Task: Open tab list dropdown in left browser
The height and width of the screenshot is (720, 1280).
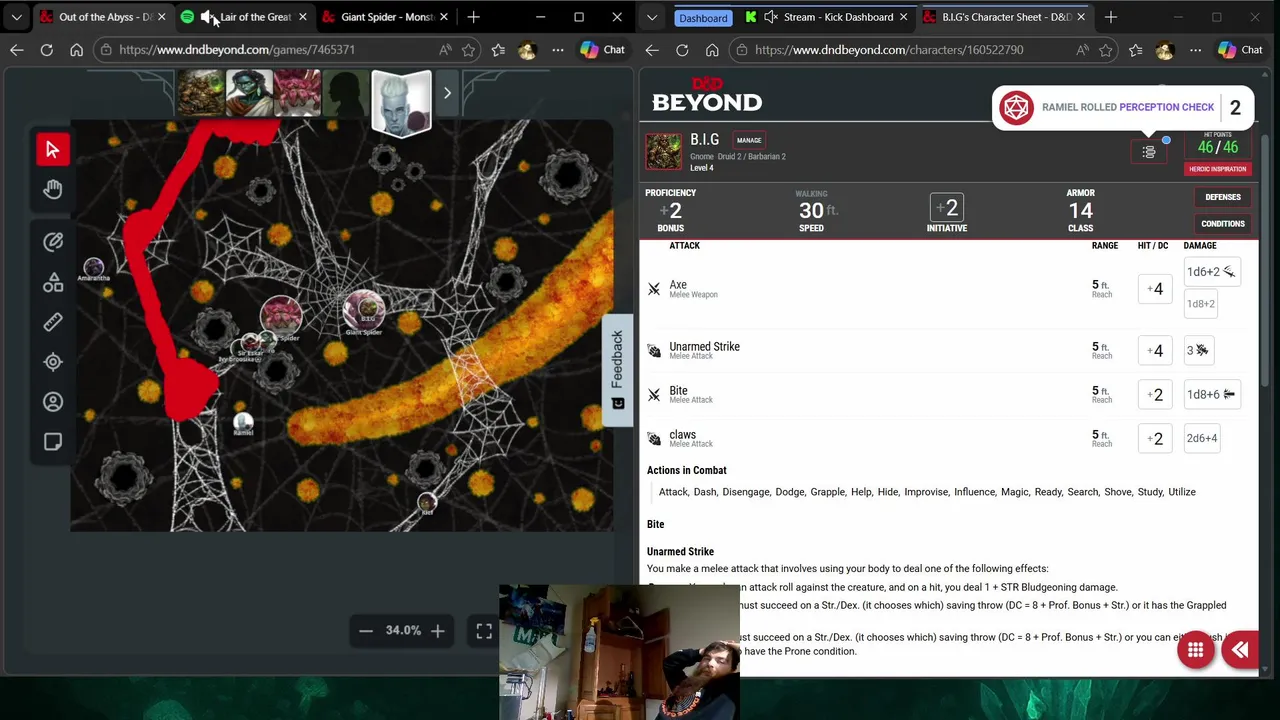Action: pos(16,17)
